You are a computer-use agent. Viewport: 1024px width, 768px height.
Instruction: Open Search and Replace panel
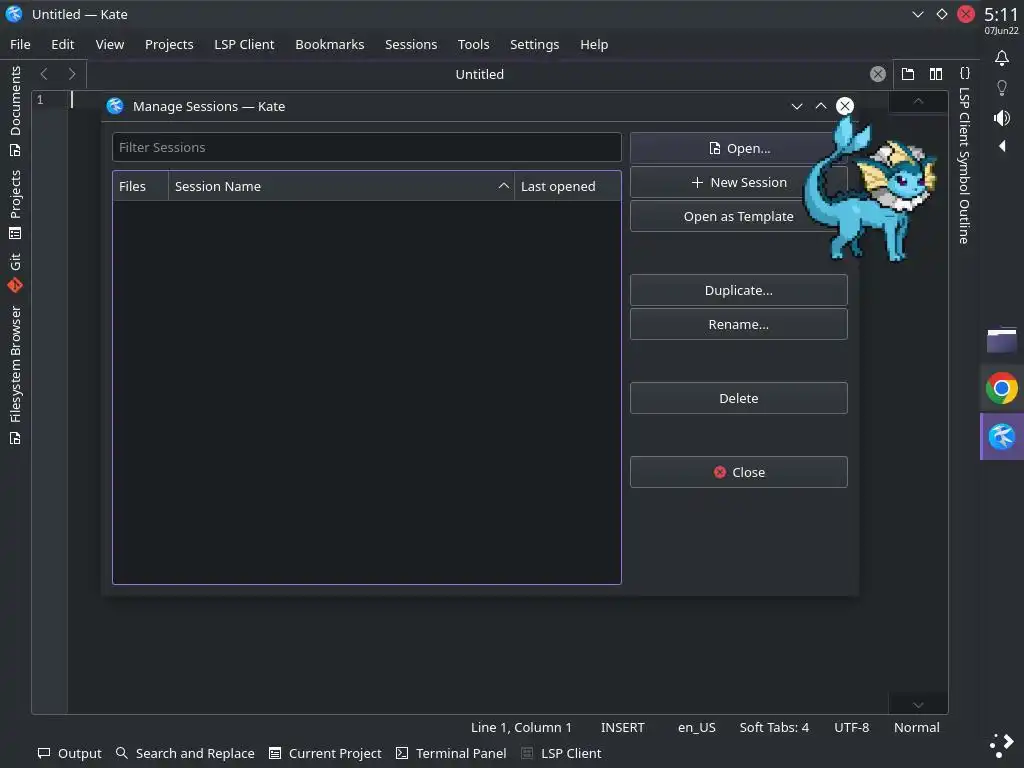[x=185, y=753]
